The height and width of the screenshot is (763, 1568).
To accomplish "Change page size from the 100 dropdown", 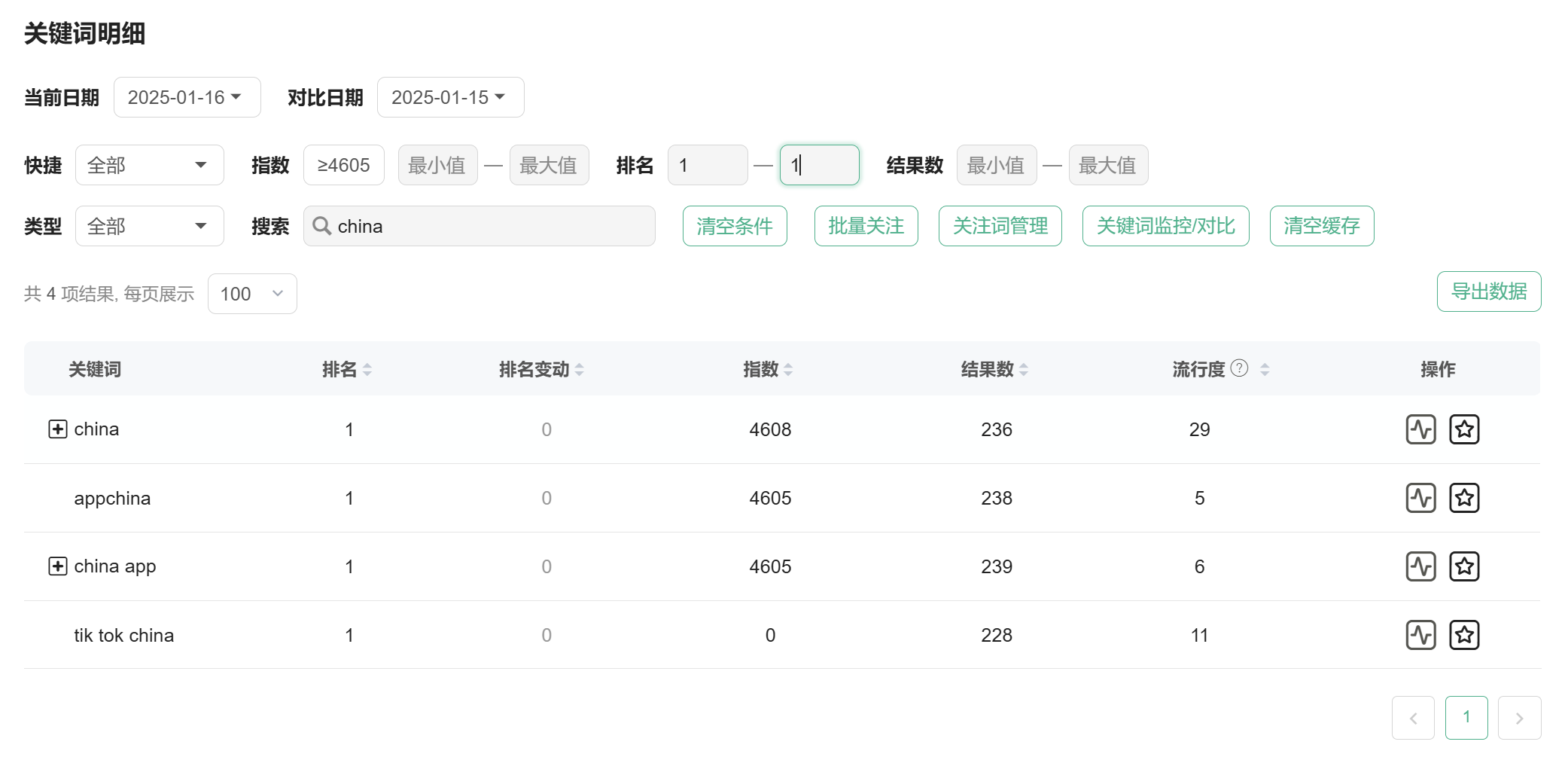I will [x=252, y=293].
